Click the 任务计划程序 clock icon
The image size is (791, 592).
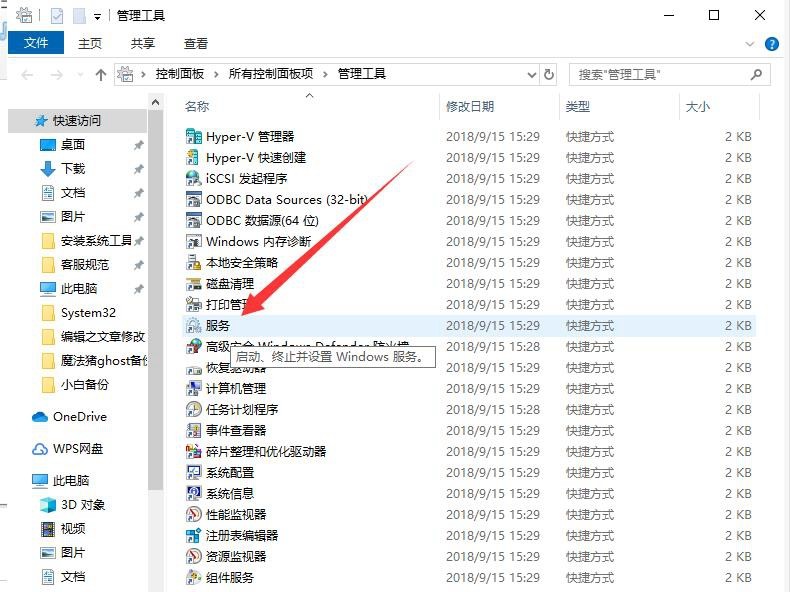point(194,409)
